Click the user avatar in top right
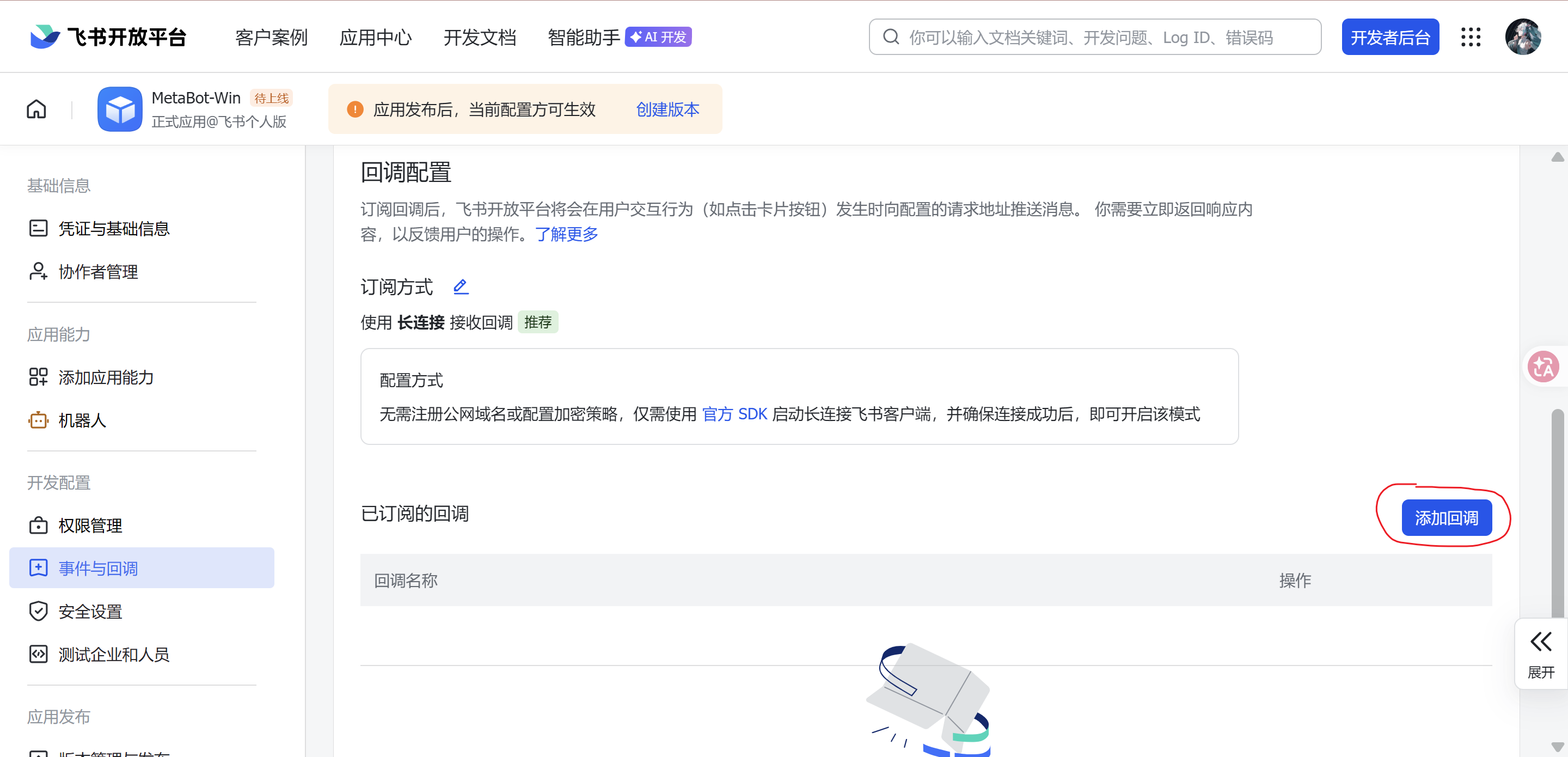This screenshot has height=757, width=1568. 1523,37
